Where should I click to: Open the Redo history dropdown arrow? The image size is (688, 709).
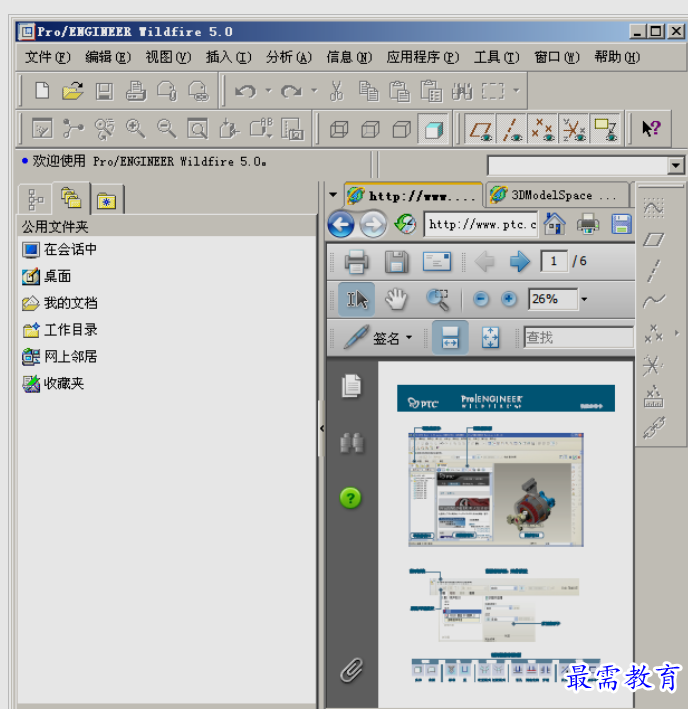[x=314, y=90]
